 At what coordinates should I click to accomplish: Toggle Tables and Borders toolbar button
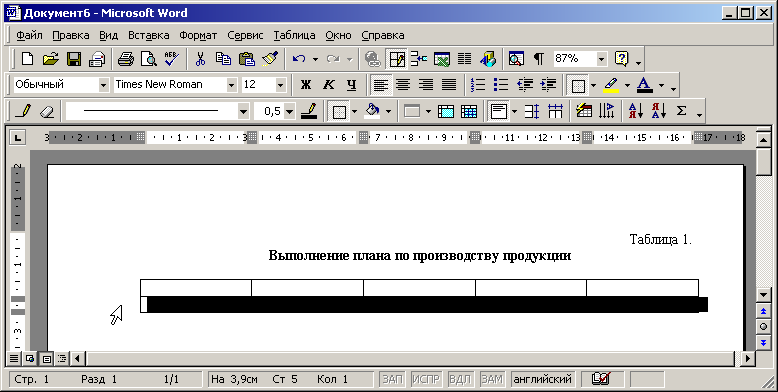coord(396,60)
